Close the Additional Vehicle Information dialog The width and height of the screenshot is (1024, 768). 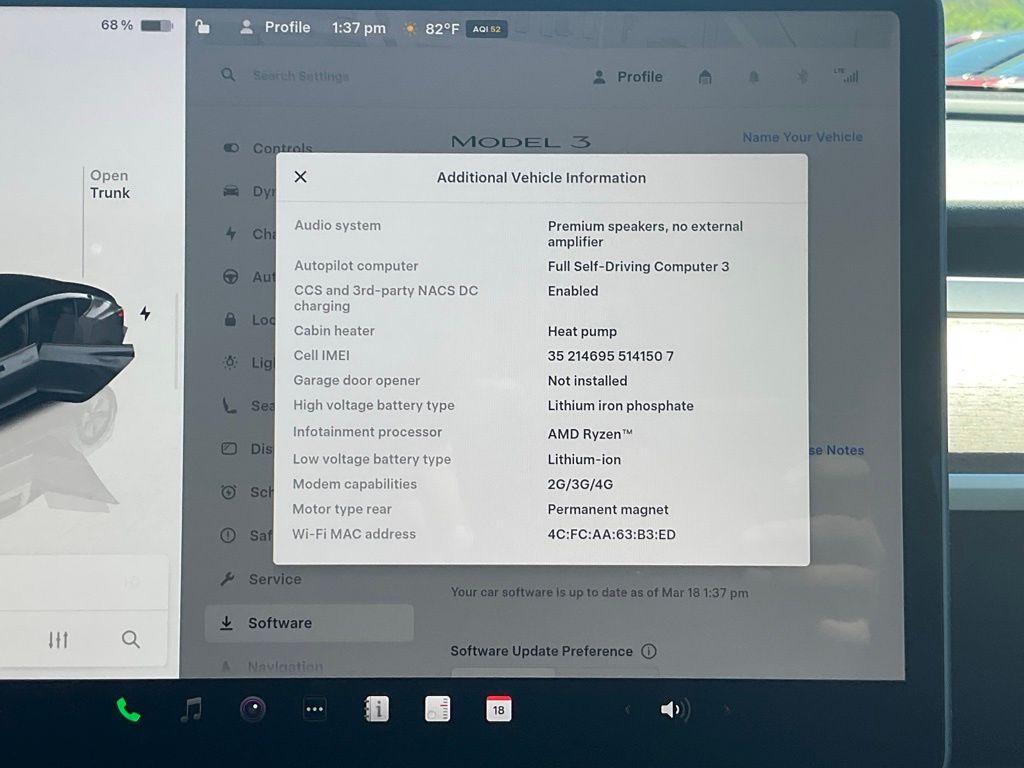[300, 177]
